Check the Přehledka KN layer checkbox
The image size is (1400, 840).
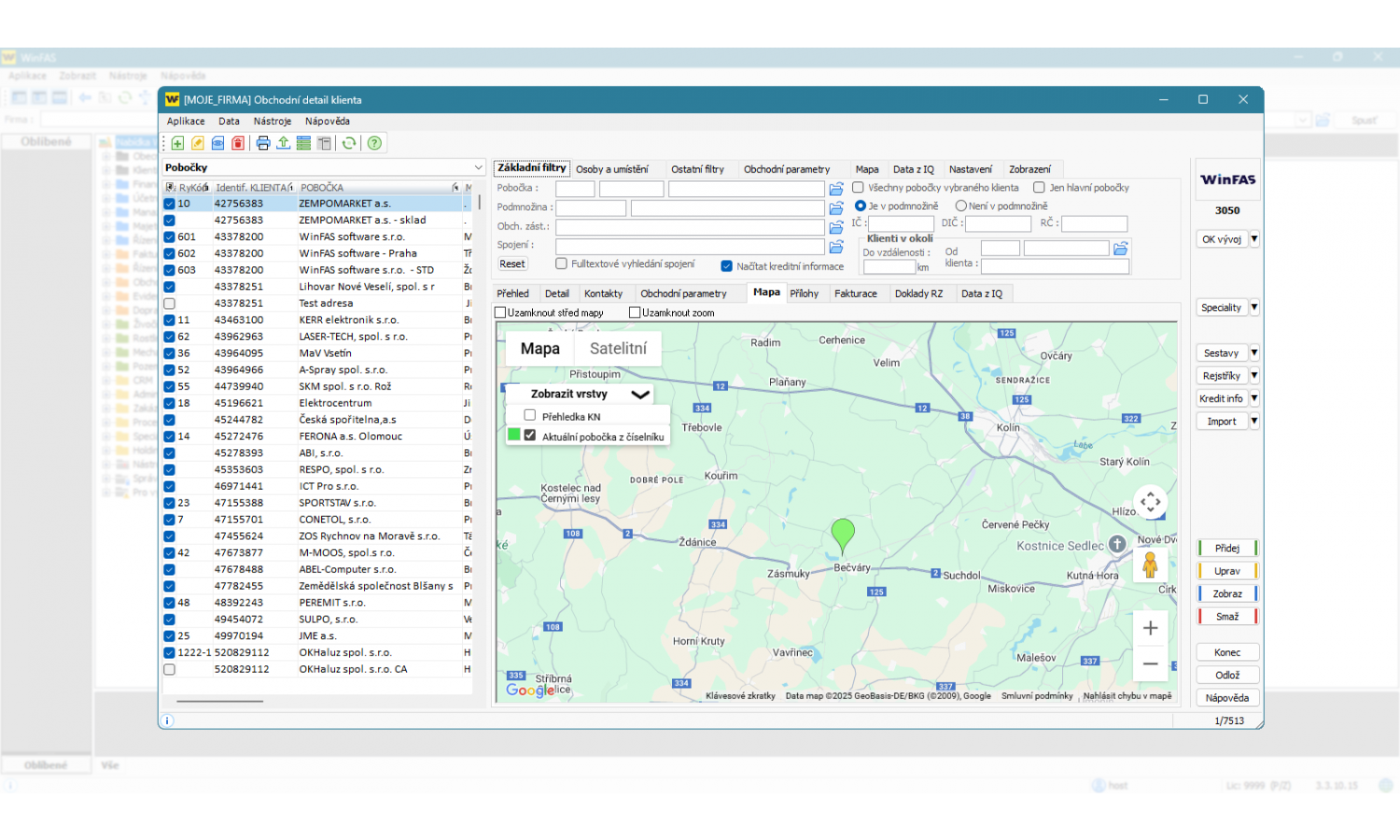point(530,415)
